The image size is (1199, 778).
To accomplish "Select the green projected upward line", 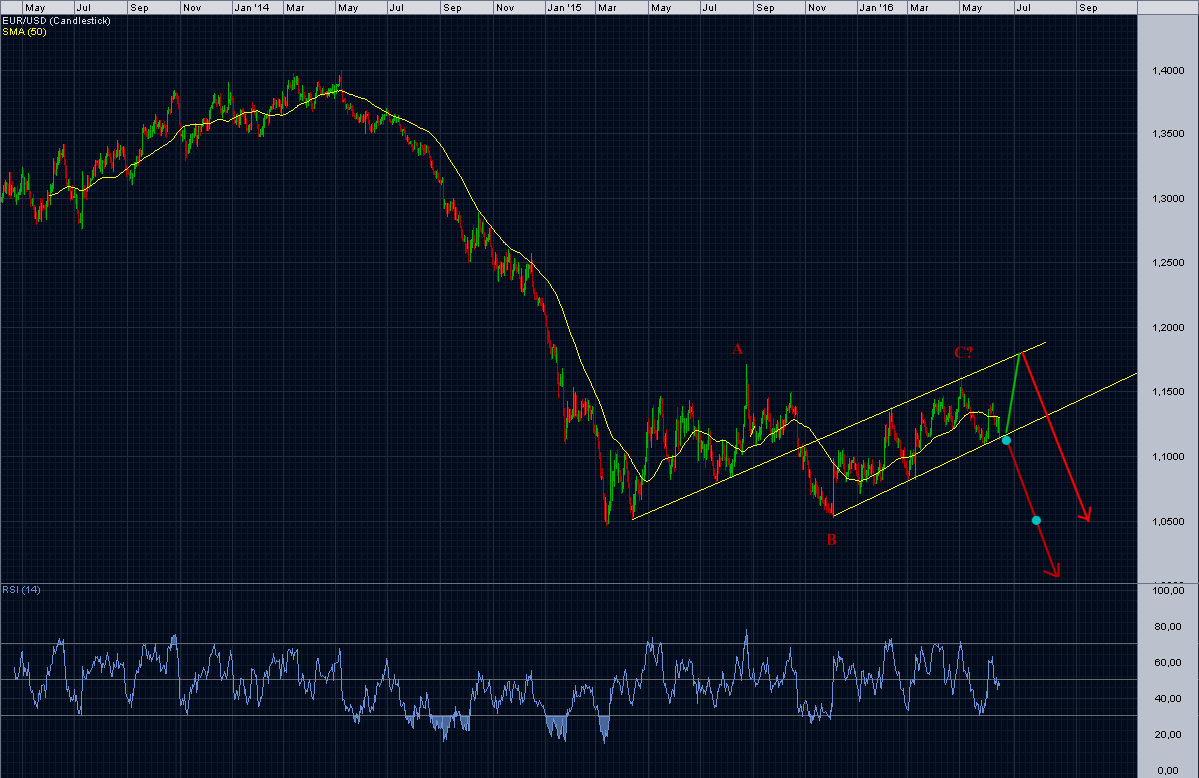I will coord(1015,393).
